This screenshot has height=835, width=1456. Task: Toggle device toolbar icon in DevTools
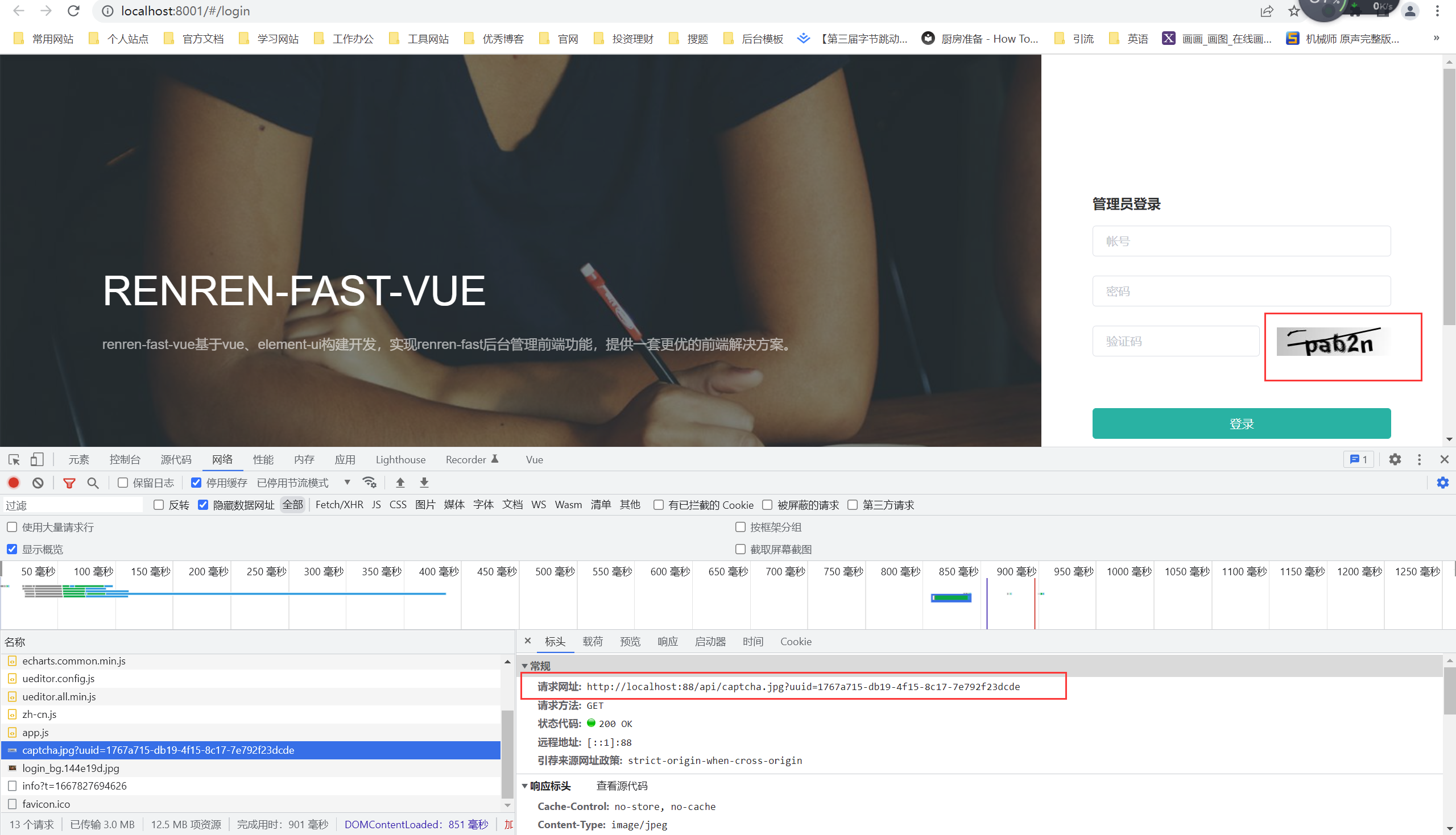pyautogui.click(x=37, y=459)
